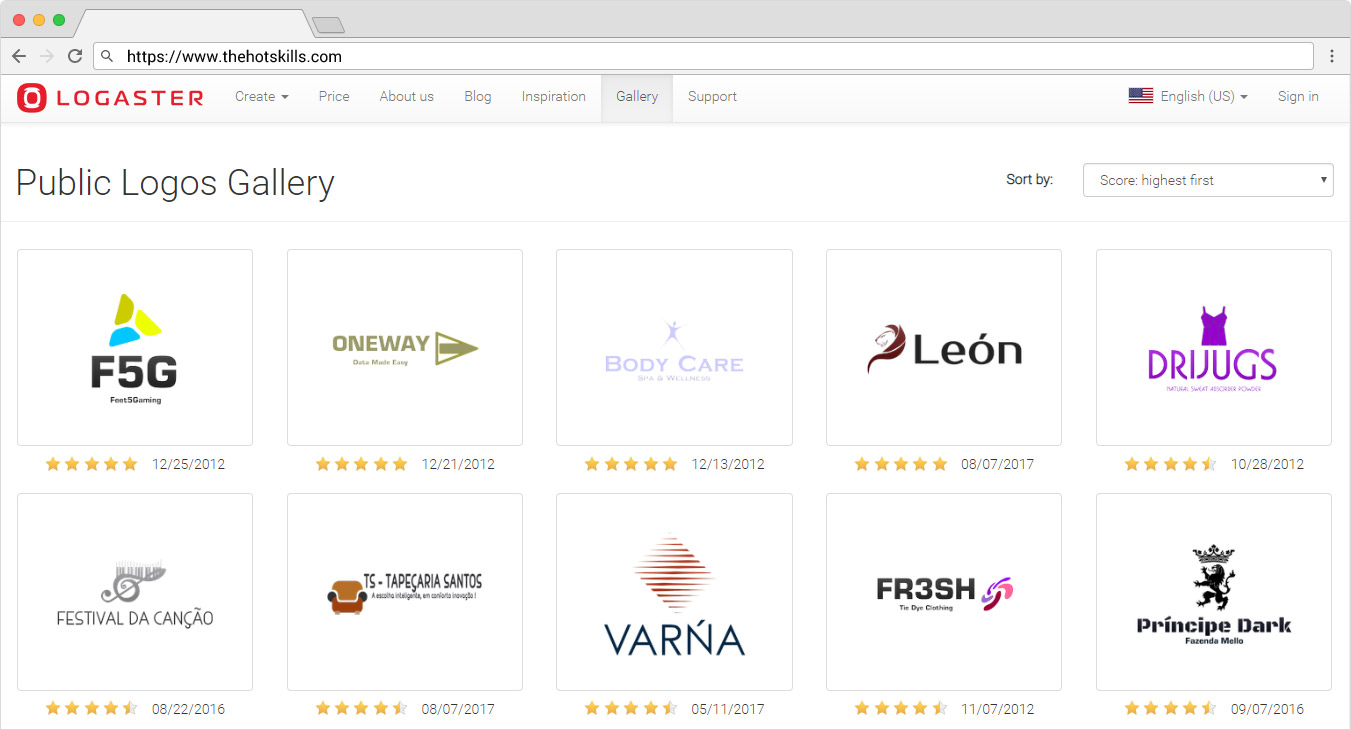Open the Sort by dropdown
This screenshot has height=730, width=1351.
tap(1208, 180)
